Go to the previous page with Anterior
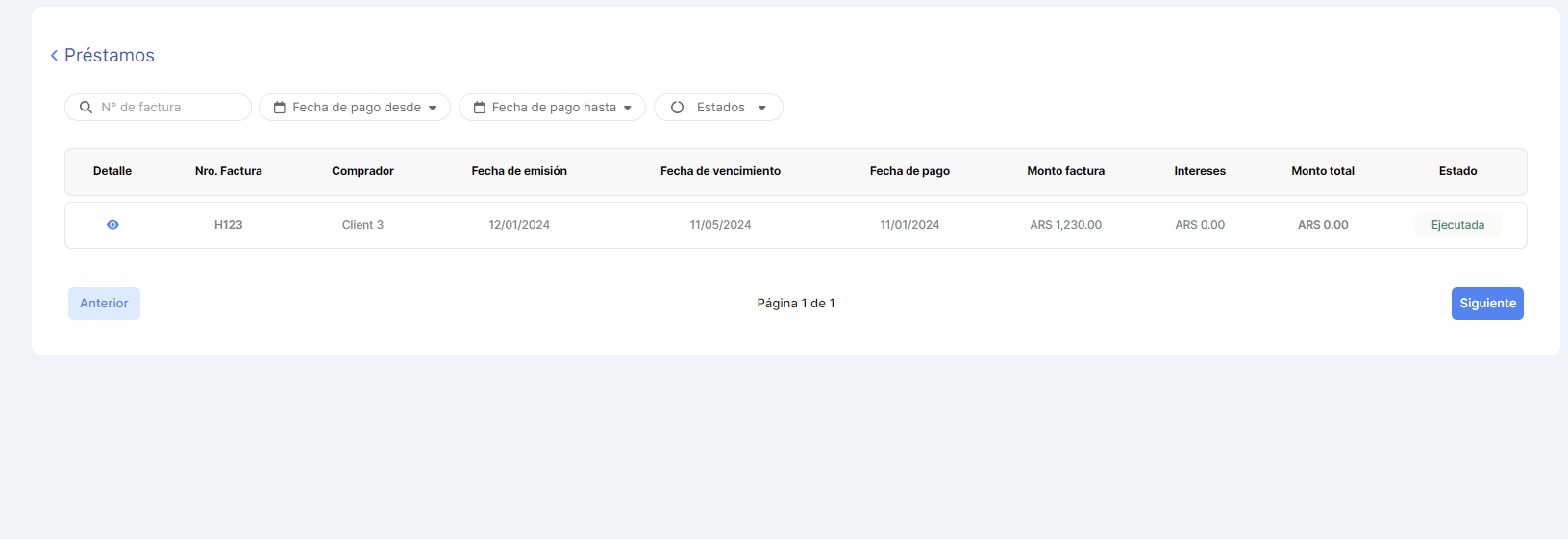1568x539 pixels. (104, 304)
